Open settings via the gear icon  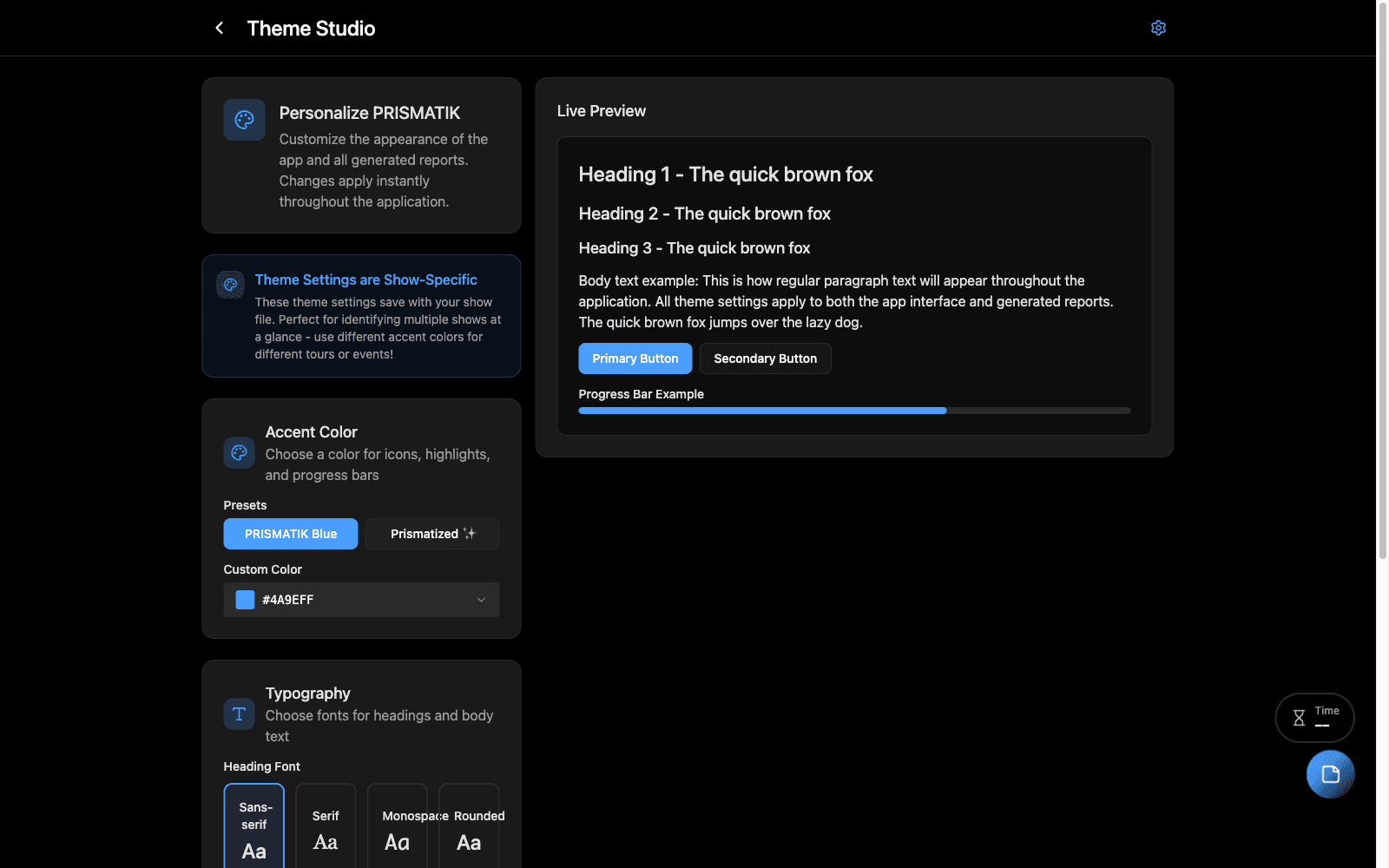pos(1158,28)
